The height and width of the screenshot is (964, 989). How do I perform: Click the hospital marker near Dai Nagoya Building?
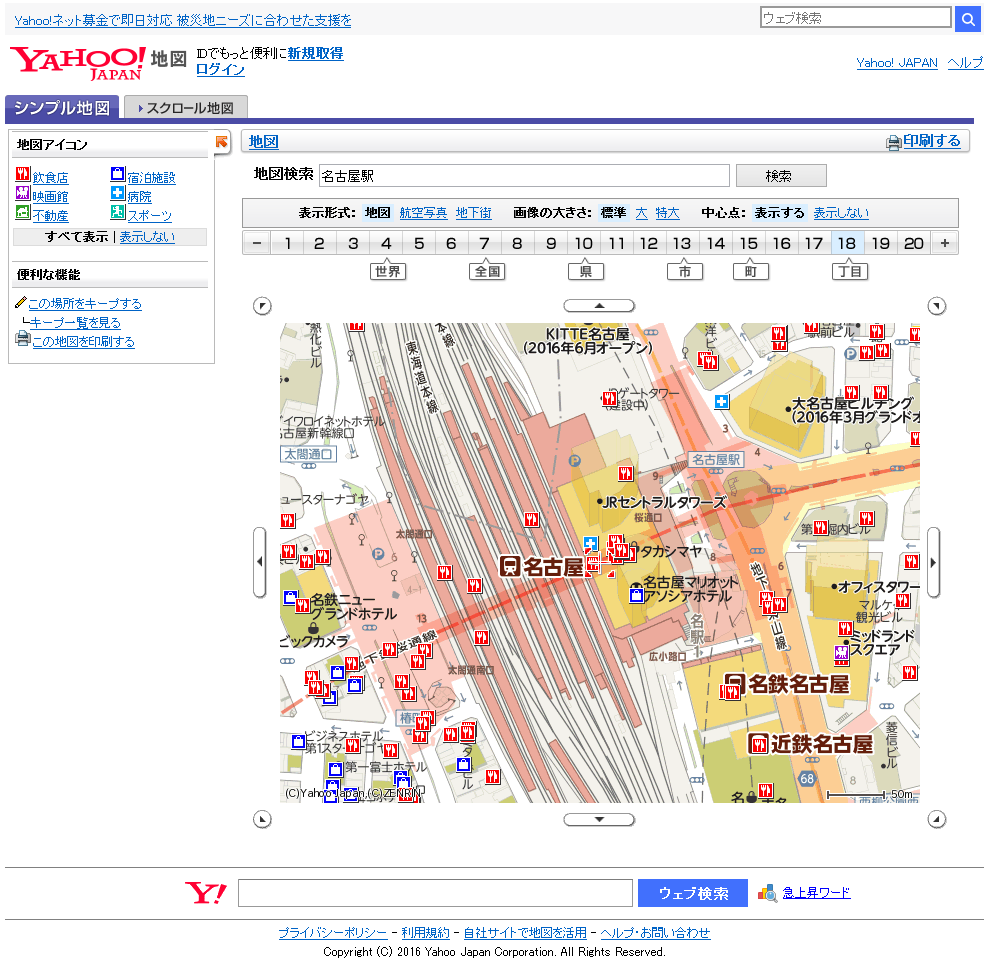click(x=722, y=401)
